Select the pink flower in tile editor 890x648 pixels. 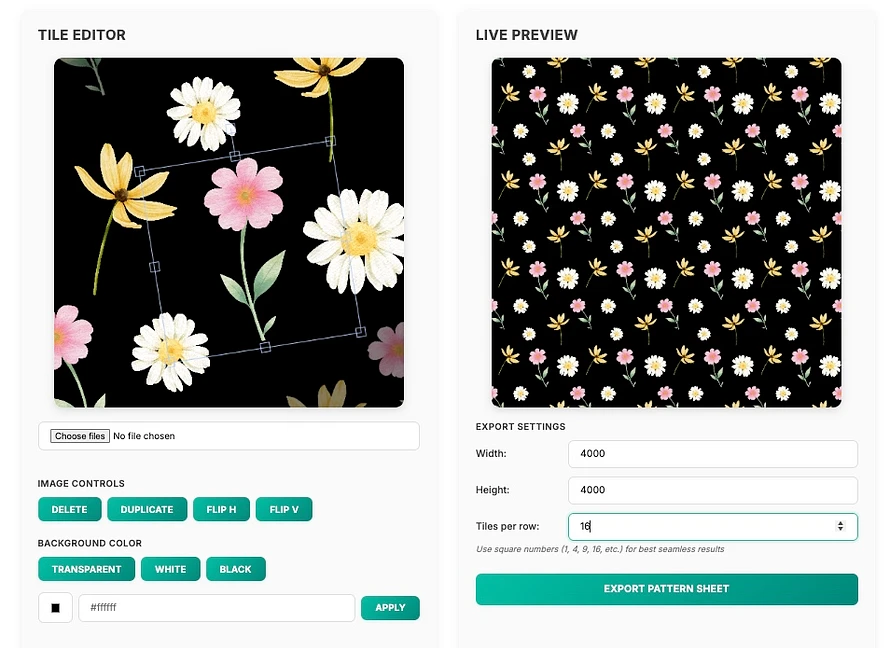point(244,194)
